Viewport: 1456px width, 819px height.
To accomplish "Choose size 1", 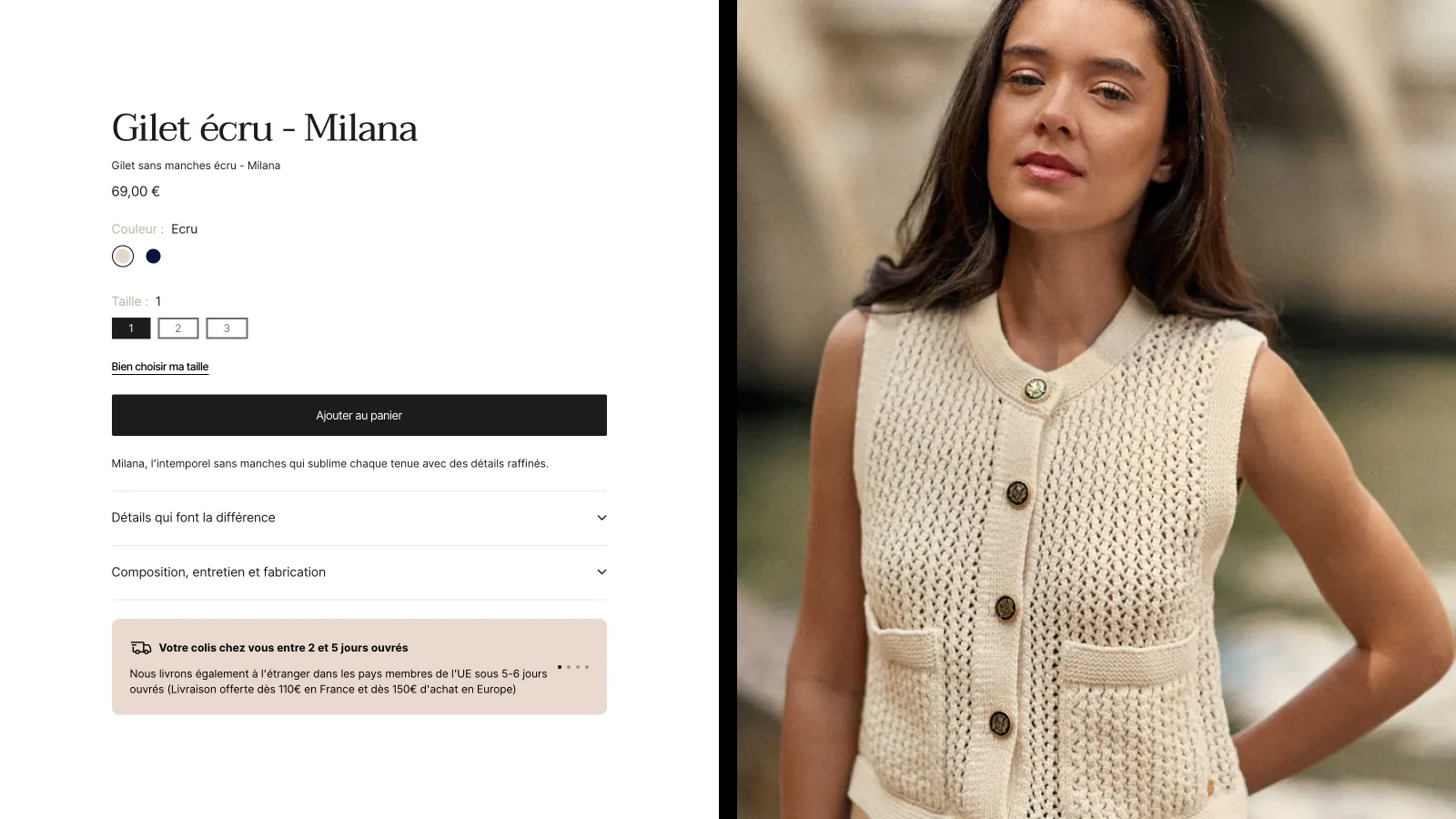I will click(x=131, y=329).
